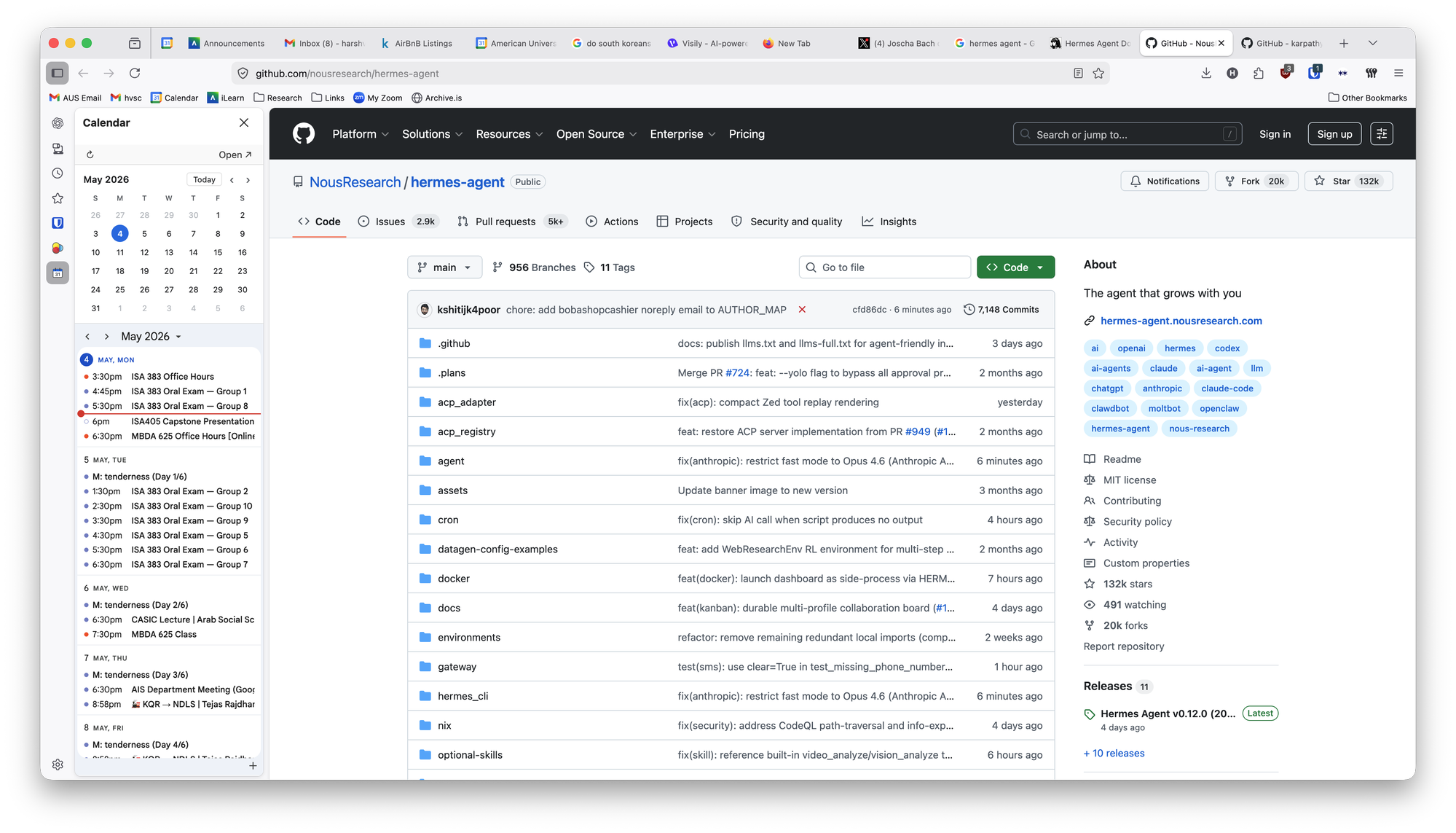
Task: Open Calendar panel icon in sidebar
Action: pyautogui.click(x=58, y=273)
